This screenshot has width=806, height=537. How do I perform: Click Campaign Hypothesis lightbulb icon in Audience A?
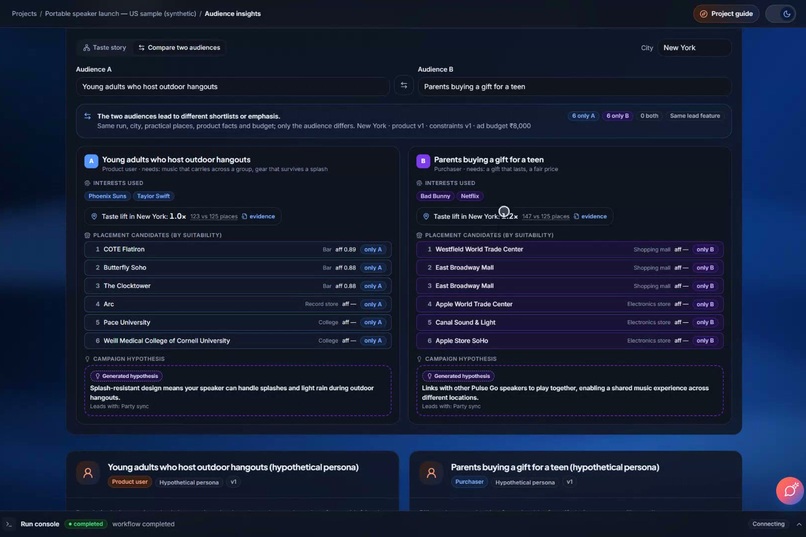pos(87,359)
